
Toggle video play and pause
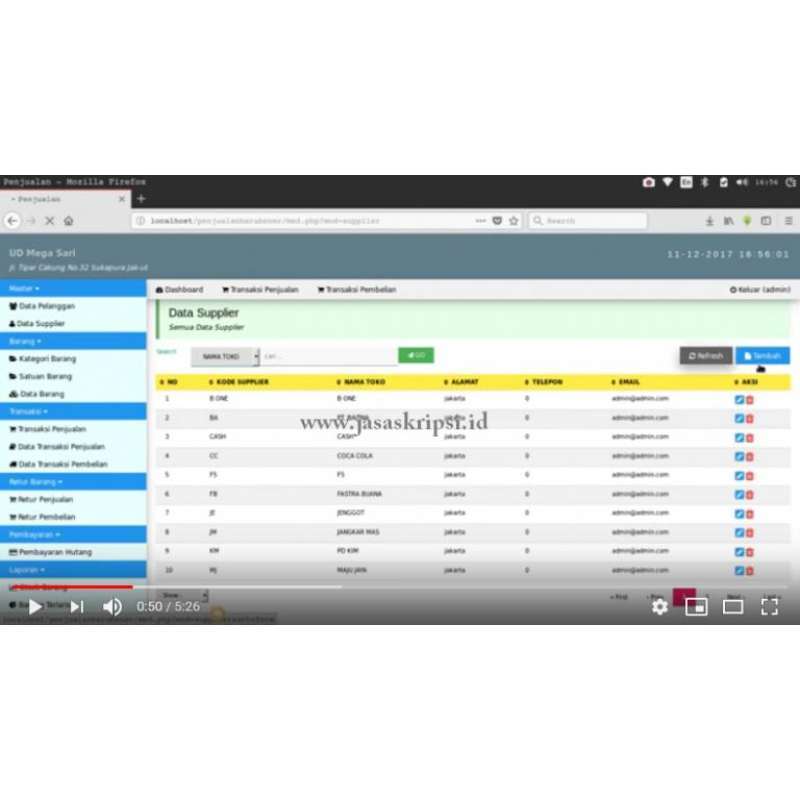click(x=35, y=606)
